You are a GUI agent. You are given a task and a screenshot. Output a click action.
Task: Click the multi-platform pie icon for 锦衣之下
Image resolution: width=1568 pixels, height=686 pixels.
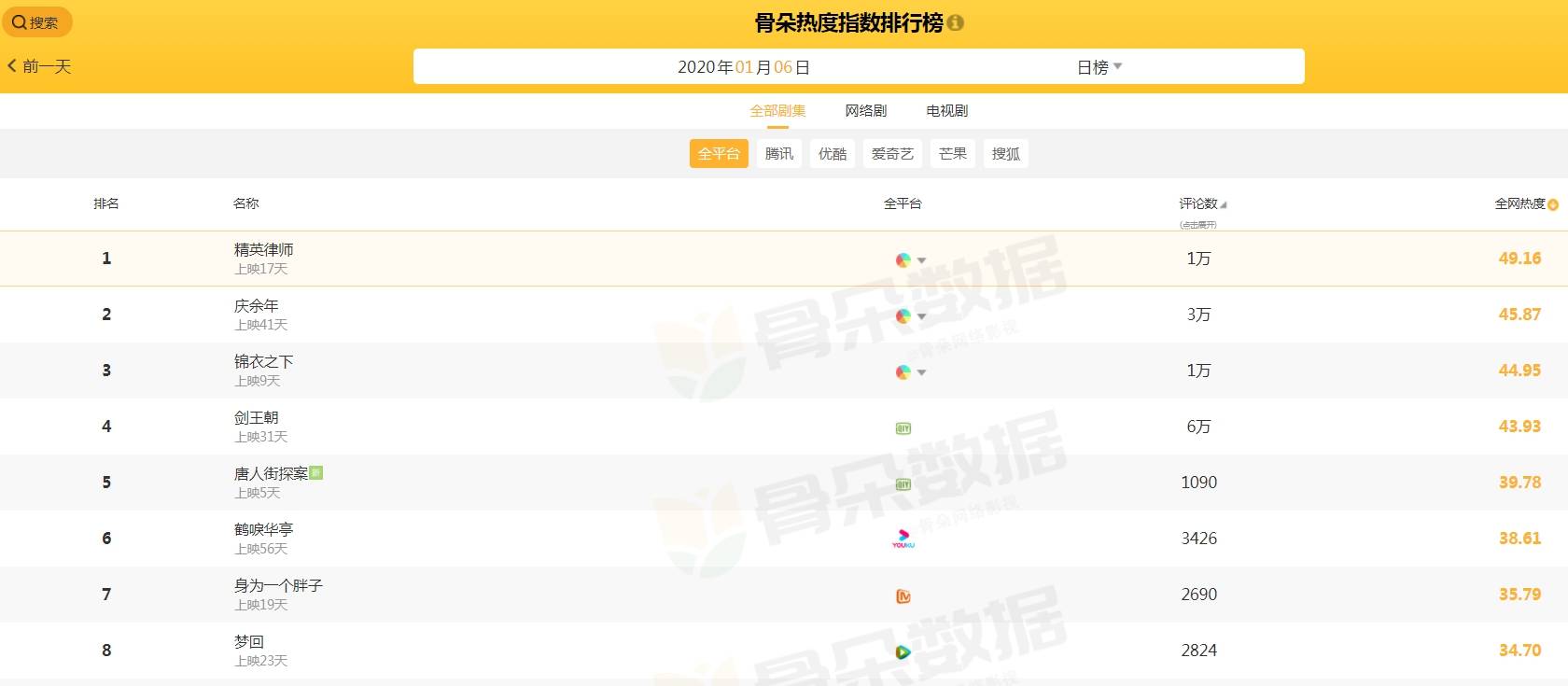903,372
